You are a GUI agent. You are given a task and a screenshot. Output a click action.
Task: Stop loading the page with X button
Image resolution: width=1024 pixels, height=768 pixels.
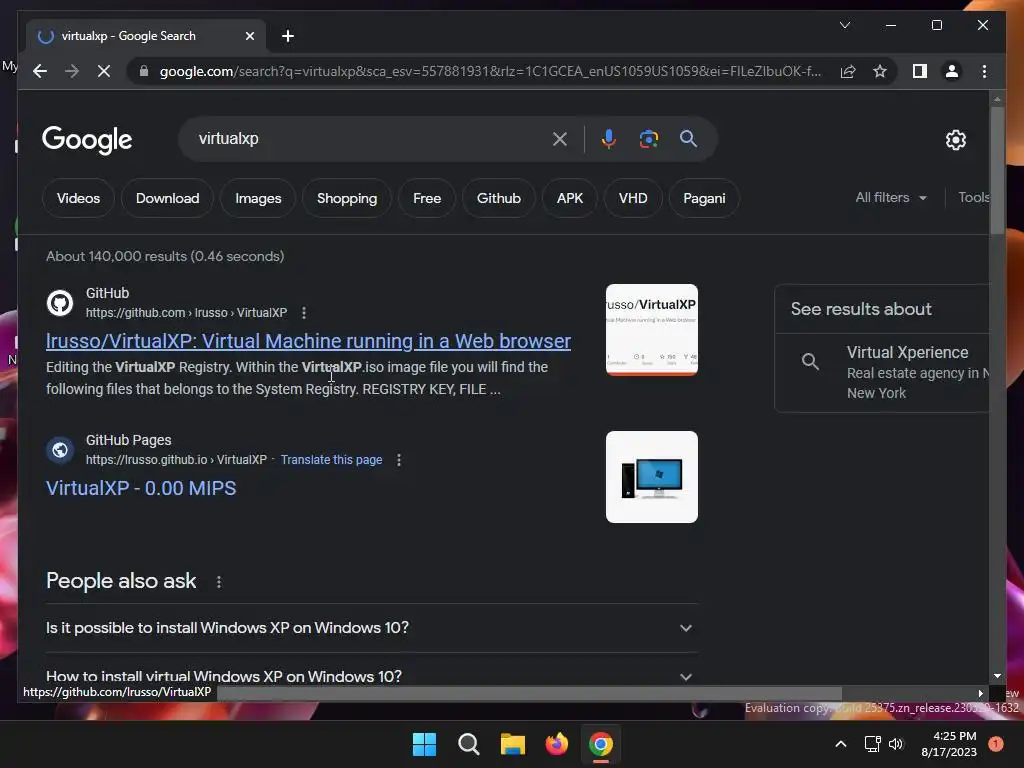(x=104, y=71)
